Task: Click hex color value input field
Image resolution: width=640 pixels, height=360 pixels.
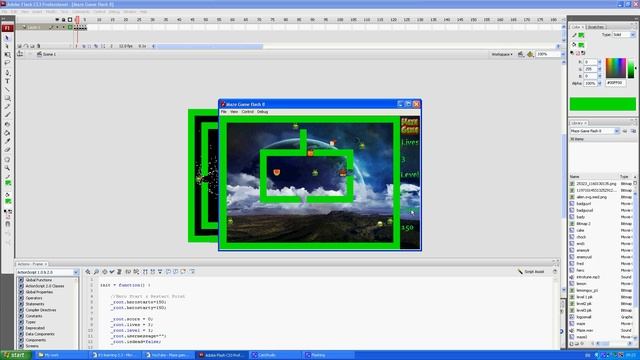Action: click(616, 83)
